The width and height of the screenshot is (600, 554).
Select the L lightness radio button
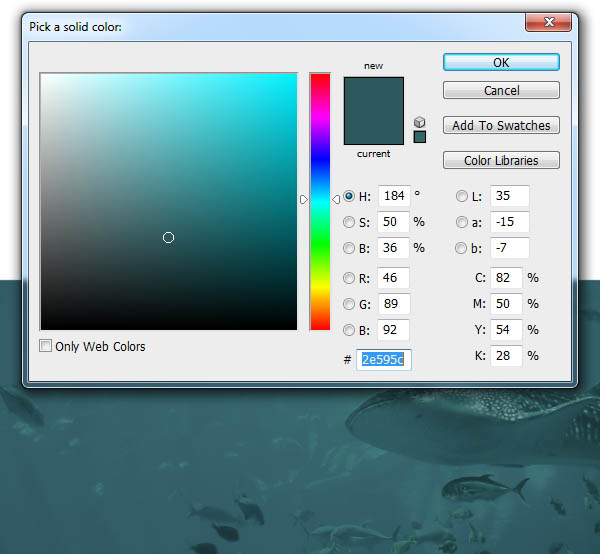point(461,196)
